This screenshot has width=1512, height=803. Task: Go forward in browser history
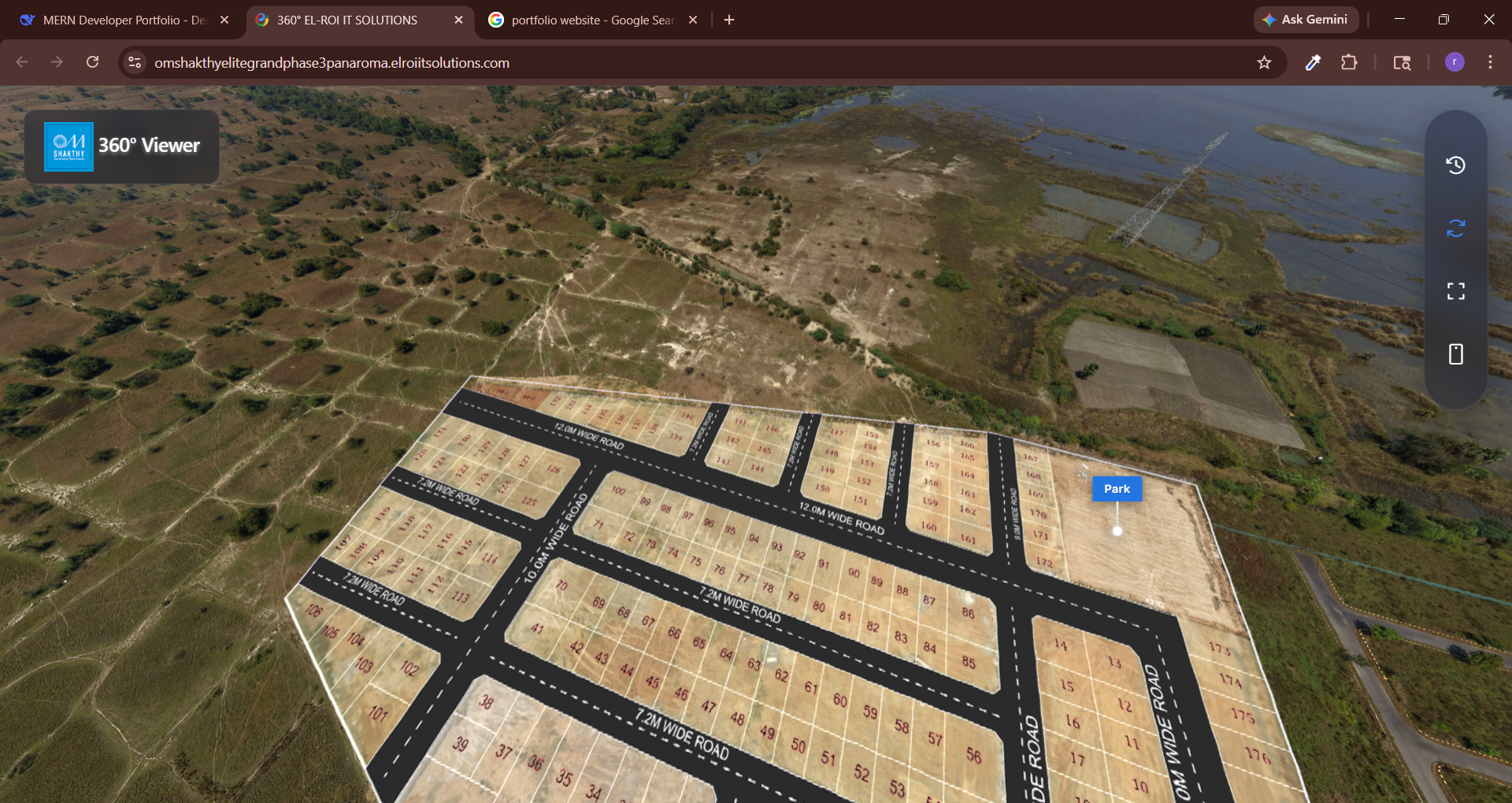57,62
